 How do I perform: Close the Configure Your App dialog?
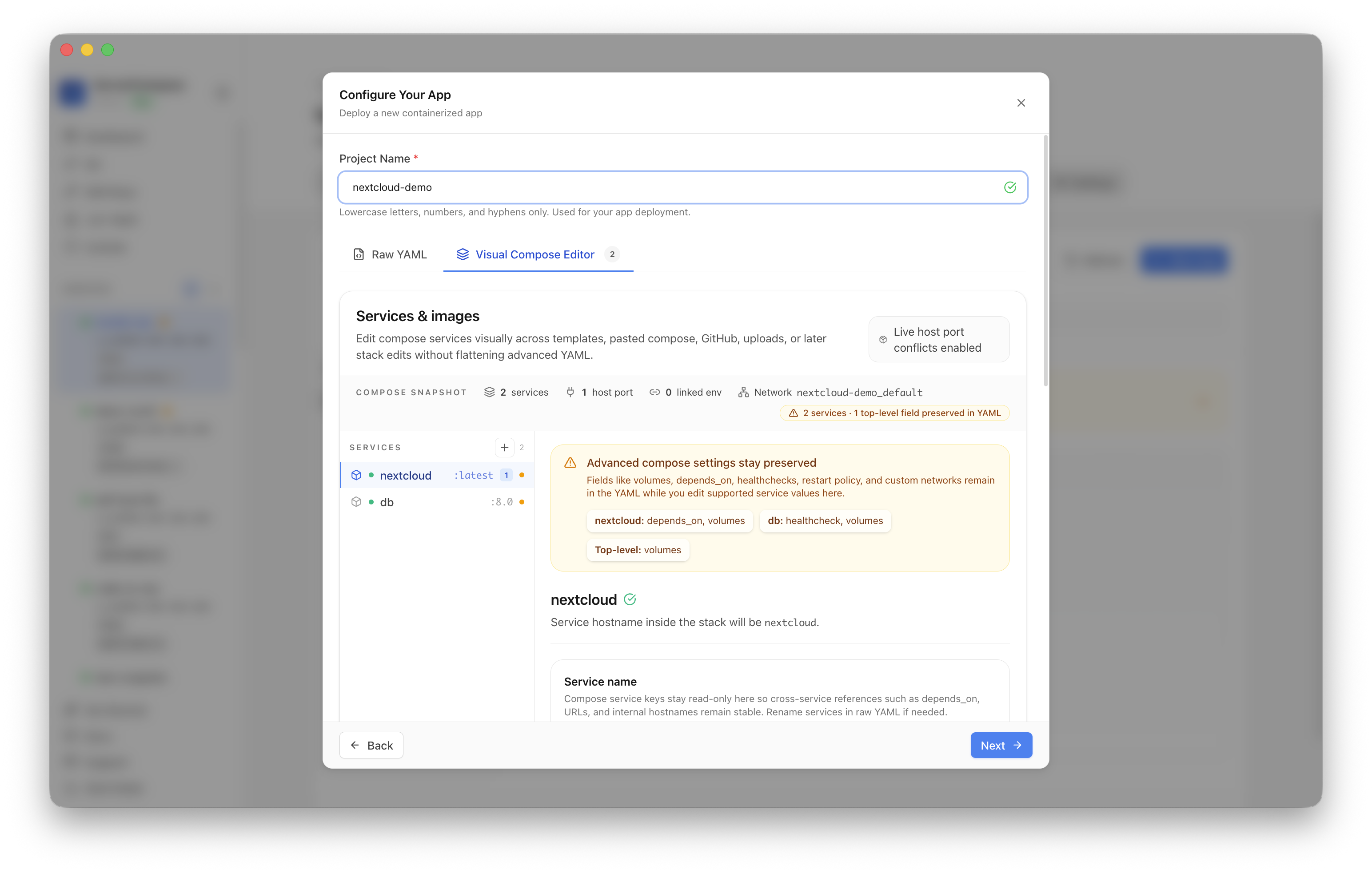coord(1021,103)
